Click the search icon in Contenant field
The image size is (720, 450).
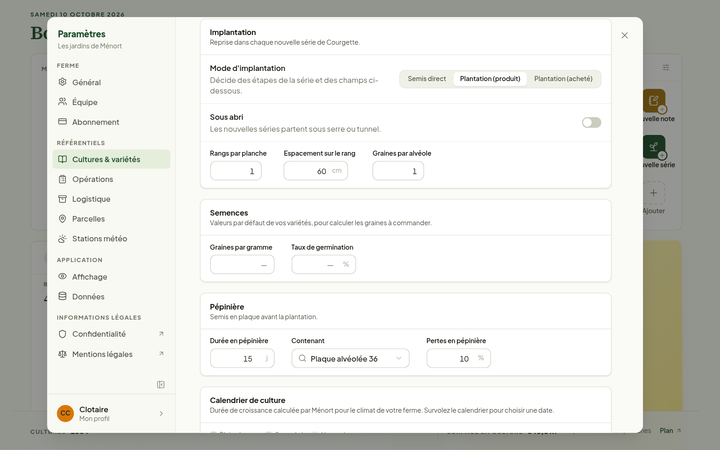[x=302, y=358]
